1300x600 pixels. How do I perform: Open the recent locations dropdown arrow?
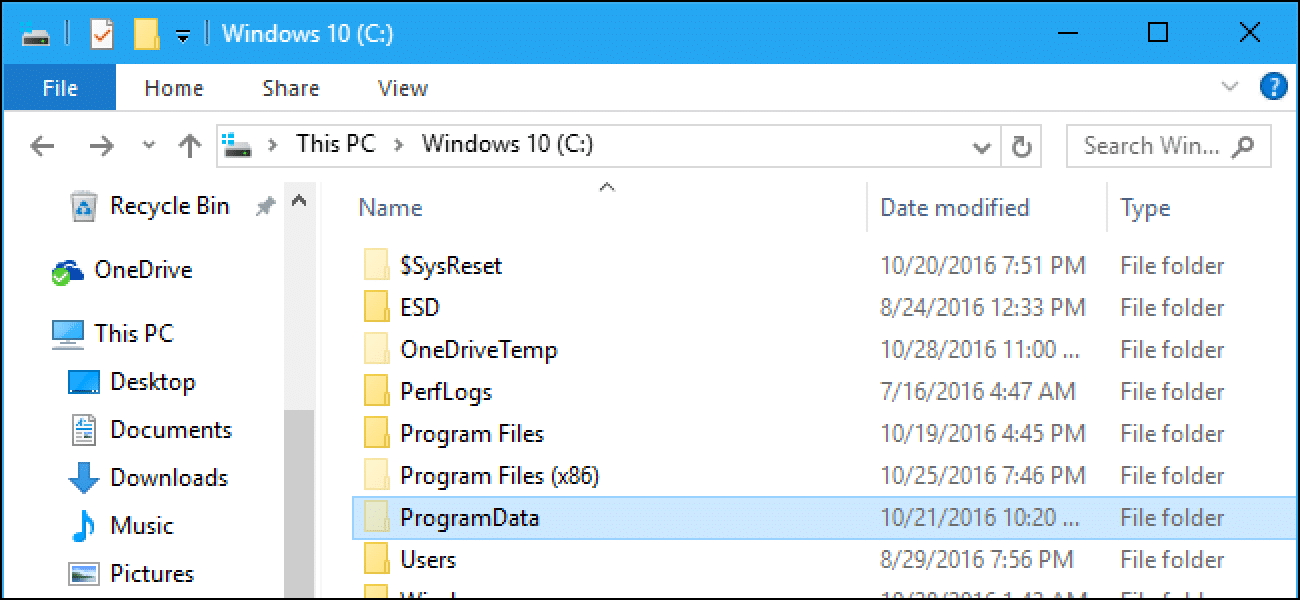point(148,146)
